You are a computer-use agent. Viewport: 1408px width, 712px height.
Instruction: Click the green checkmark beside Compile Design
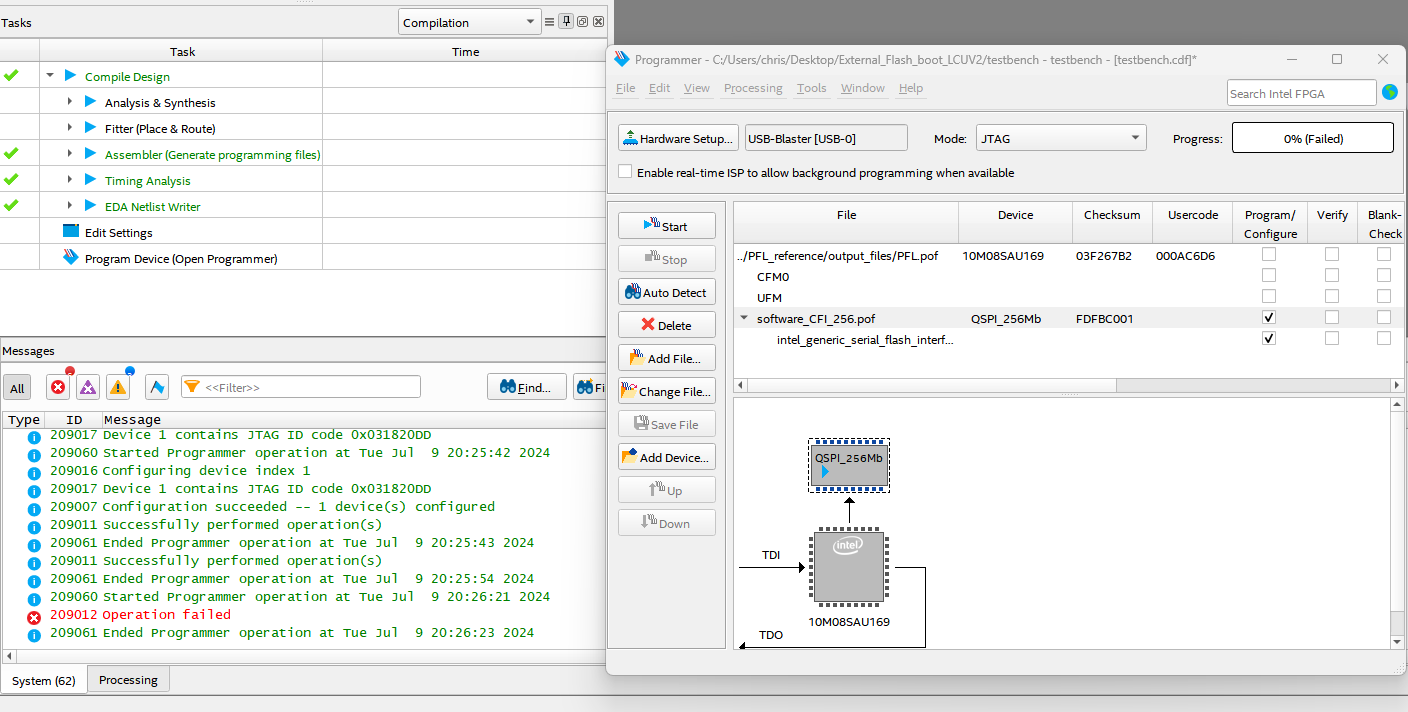[x=11, y=76]
